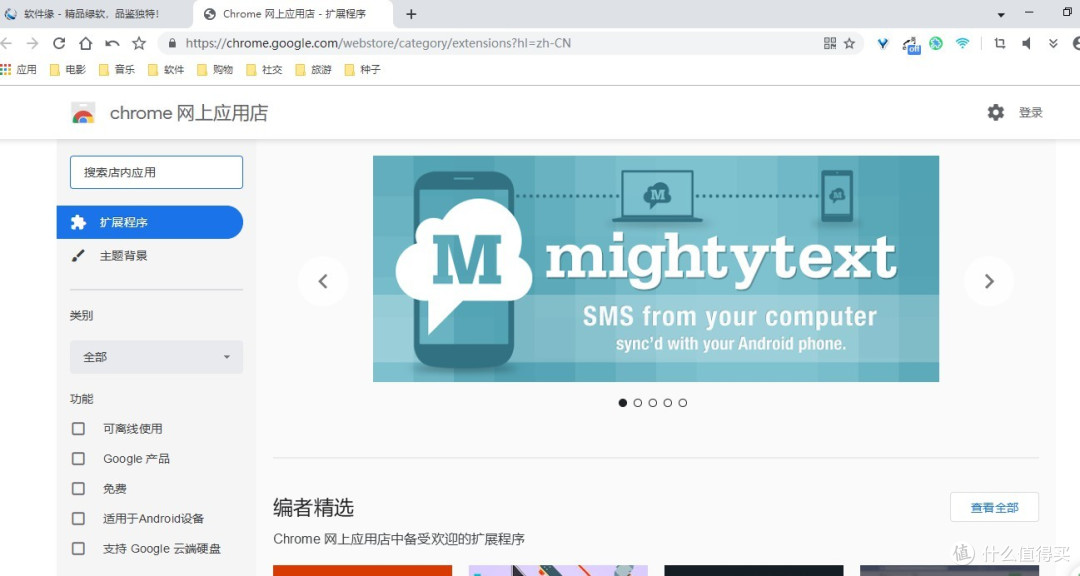Screen dimensions: 1080x576
Task: Open new tab with plus button
Action: [x=411, y=14]
